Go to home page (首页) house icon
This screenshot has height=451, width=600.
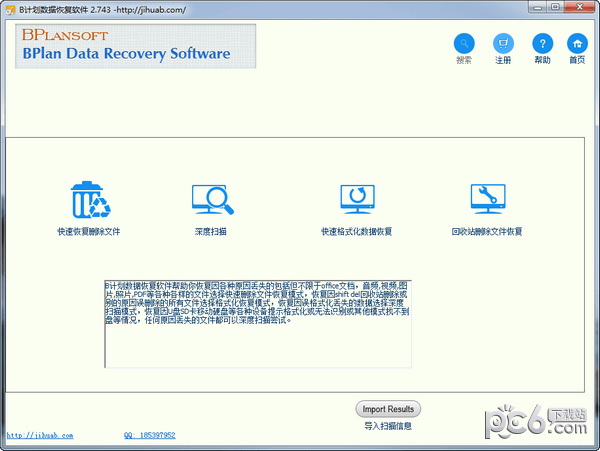tap(577, 43)
